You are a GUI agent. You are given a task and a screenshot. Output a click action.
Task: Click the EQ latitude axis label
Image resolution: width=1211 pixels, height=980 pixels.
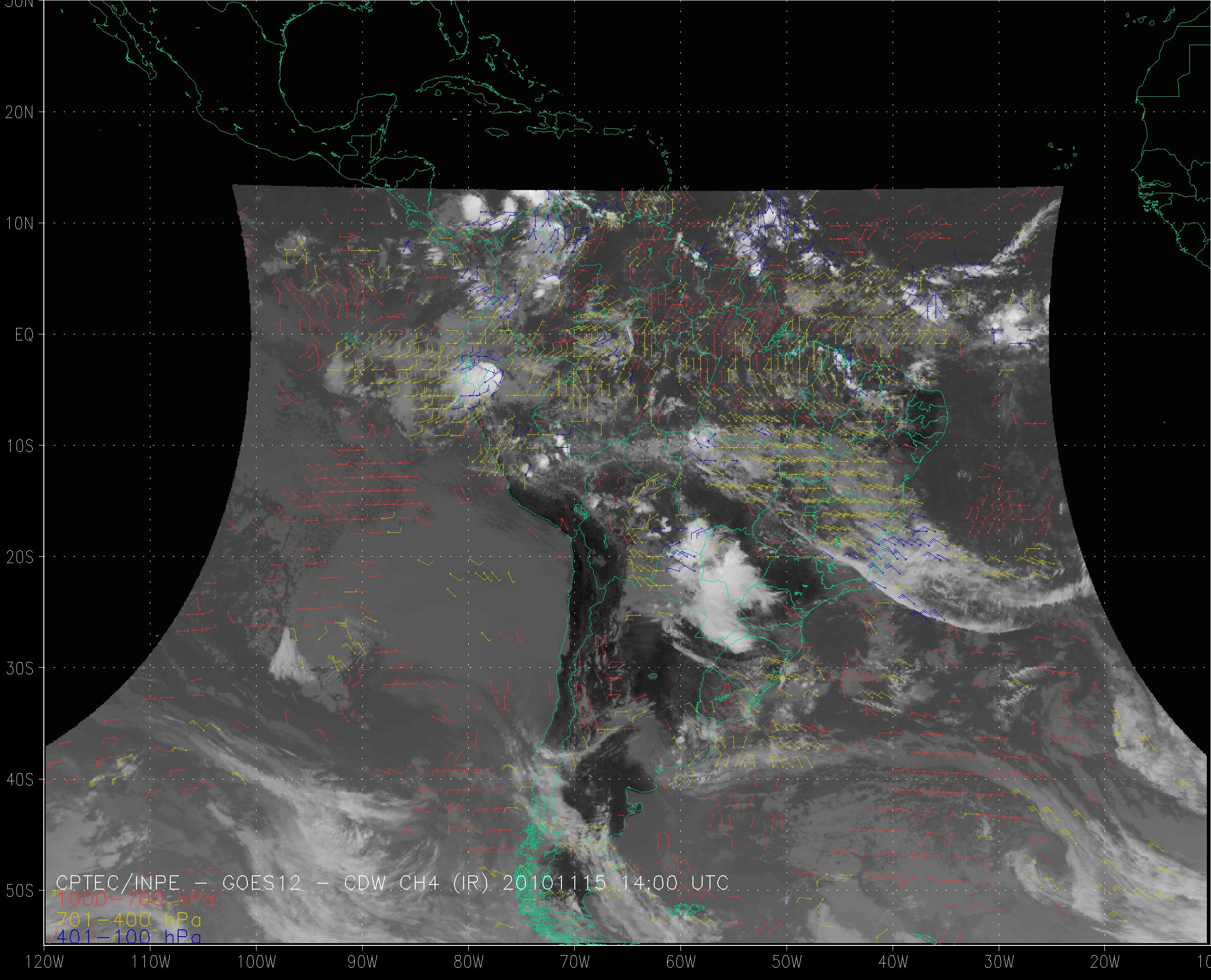24,335
